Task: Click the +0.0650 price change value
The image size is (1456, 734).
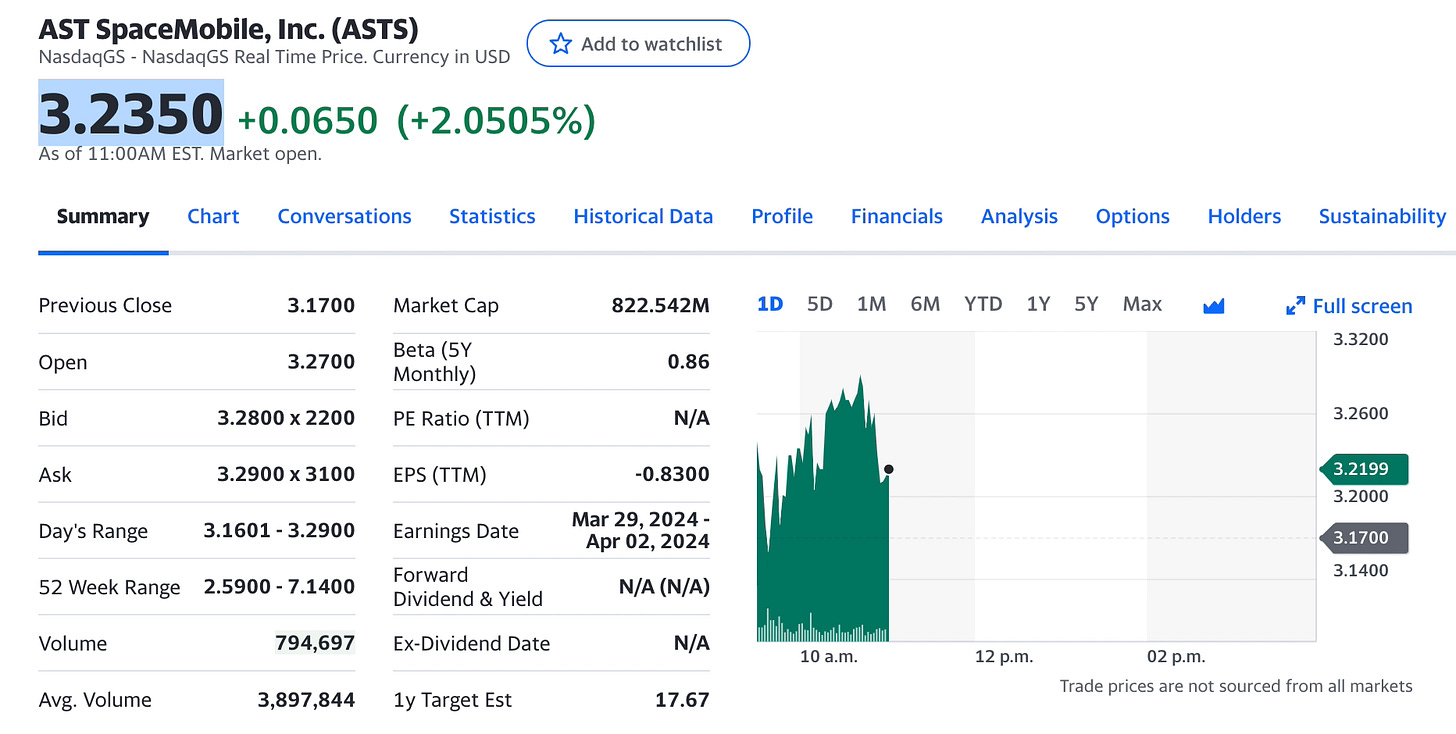Action: coord(307,120)
